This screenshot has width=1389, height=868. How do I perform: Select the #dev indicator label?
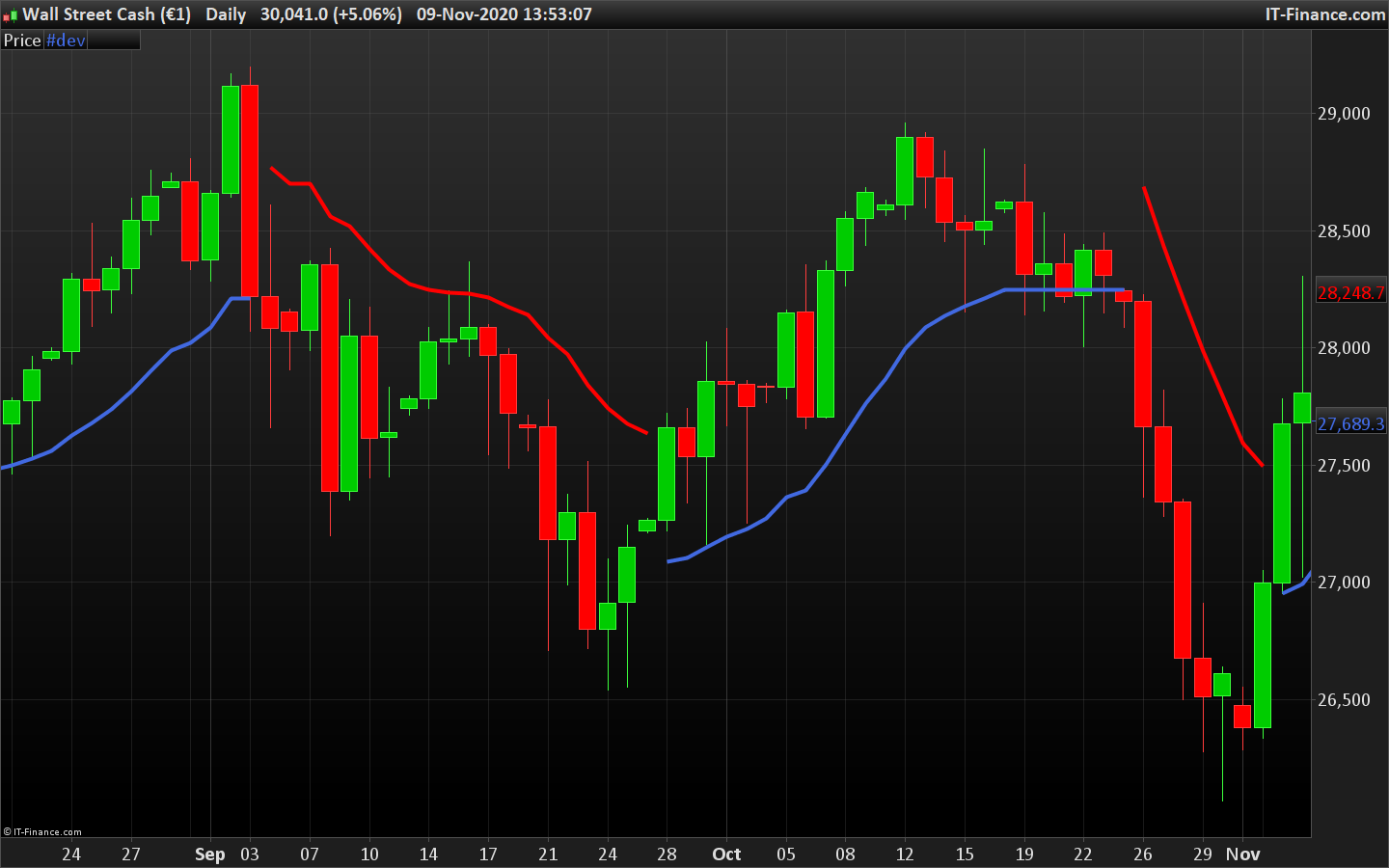tap(66, 41)
